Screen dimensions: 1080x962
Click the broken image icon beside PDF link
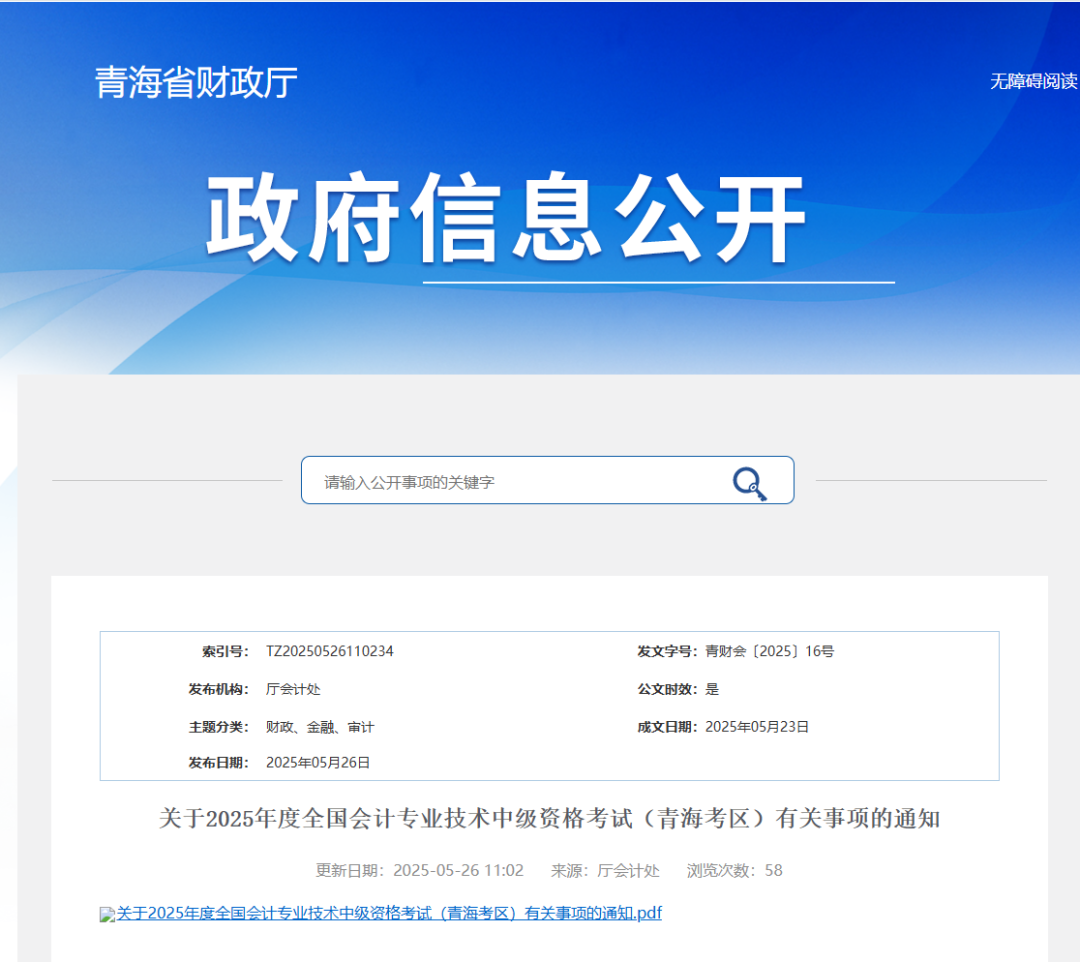107,914
